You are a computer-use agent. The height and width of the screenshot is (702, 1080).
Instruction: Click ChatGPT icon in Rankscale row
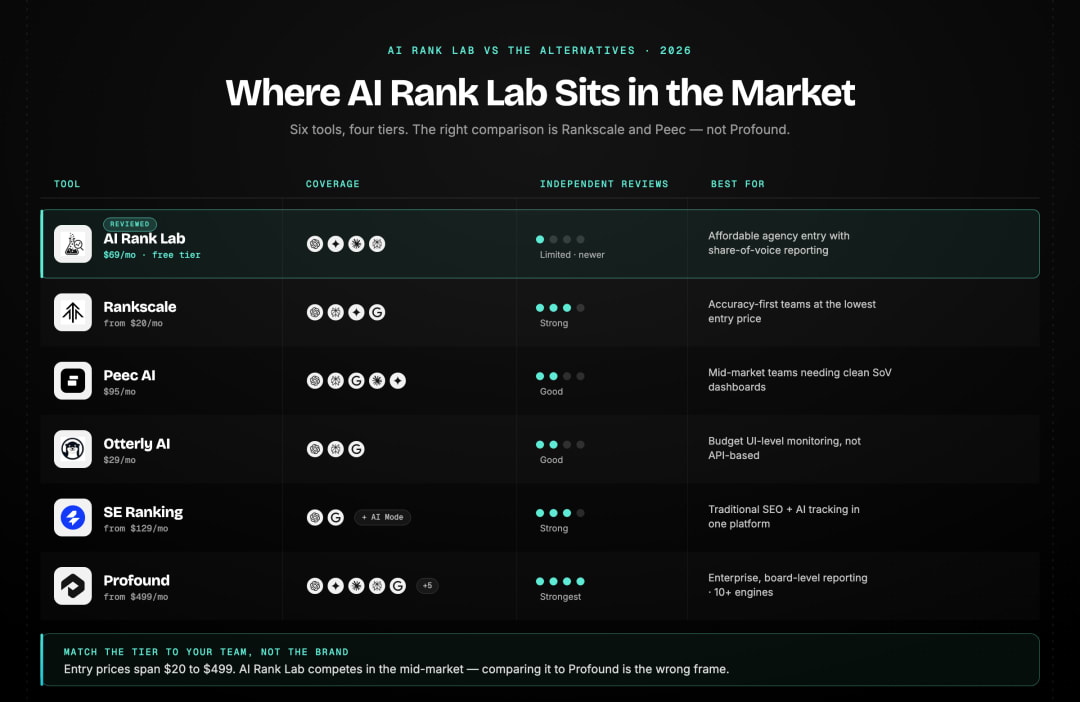[x=315, y=312]
